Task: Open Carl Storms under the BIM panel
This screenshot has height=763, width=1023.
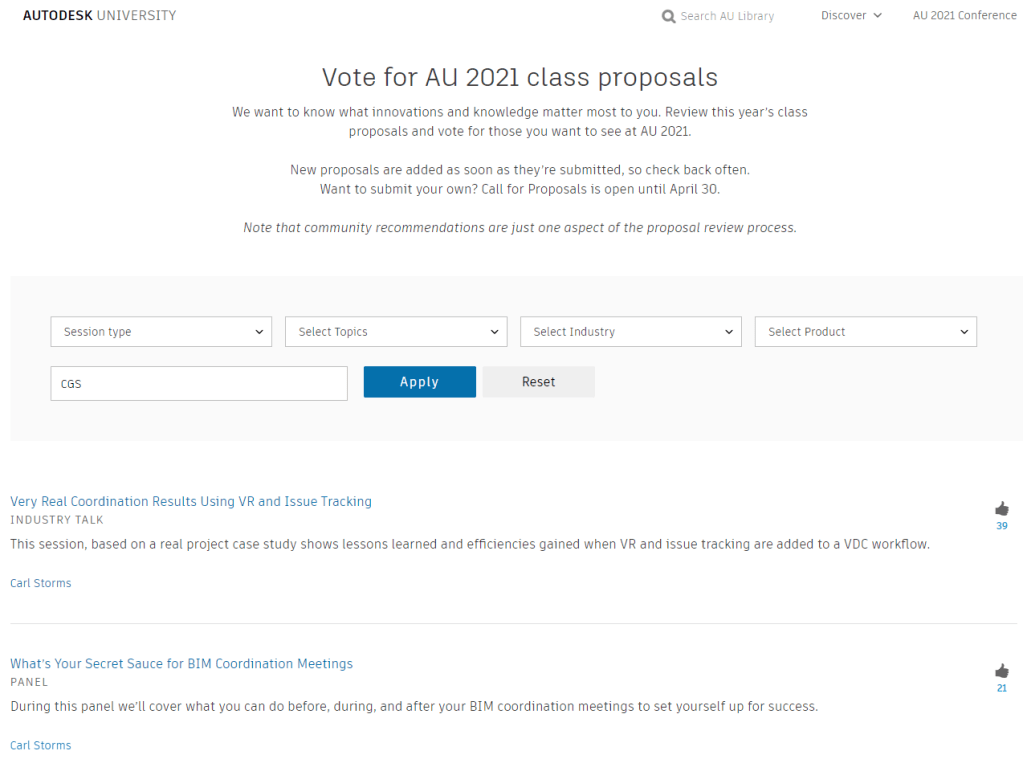Action: pos(41,745)
